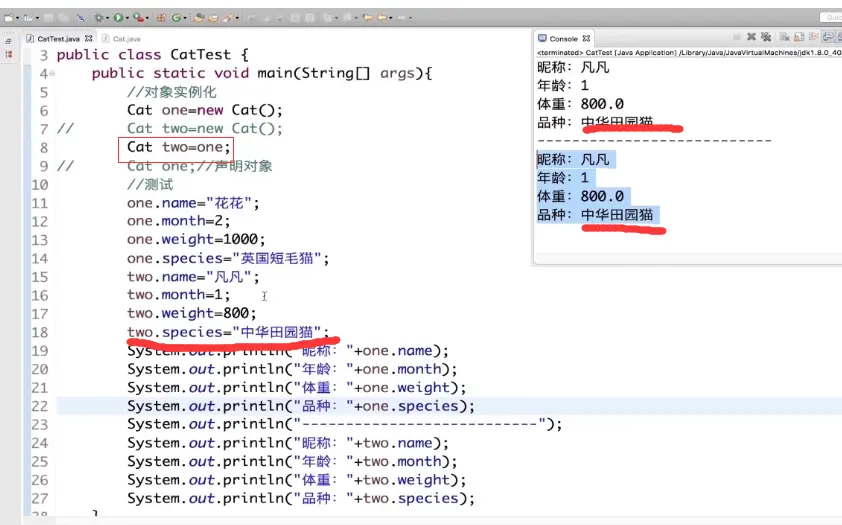Click code line 'two.weight=800;'

coord(192,313)
